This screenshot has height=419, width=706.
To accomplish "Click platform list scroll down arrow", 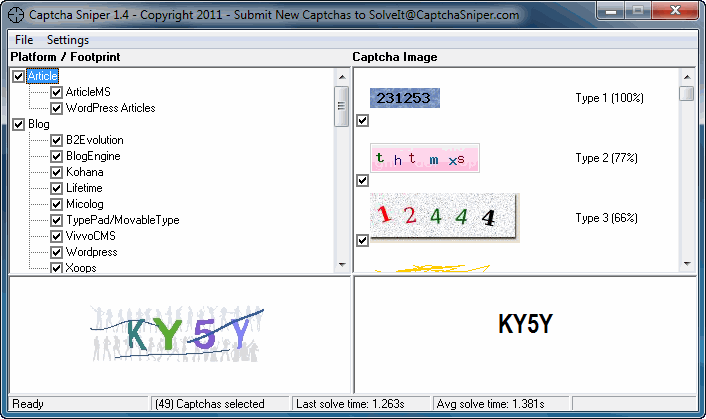I will pos(342,265).
